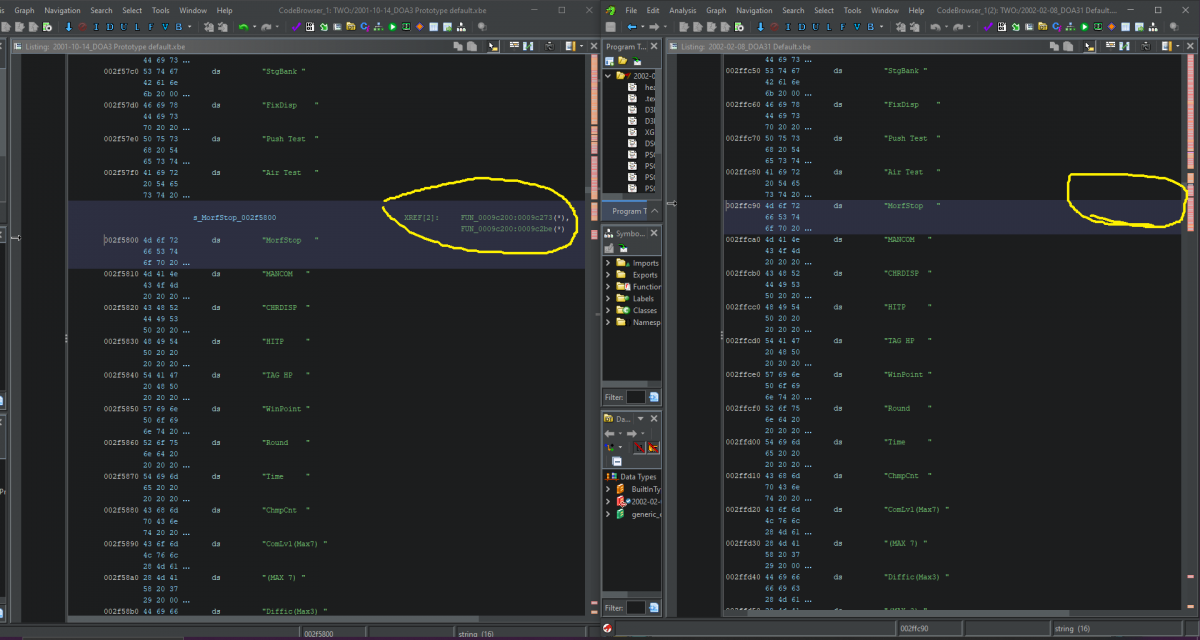Viewport: 1200px width, 640px height.
Task: Click the snapshot (camera) icon in left Listing header
Action: coord(549,46)
